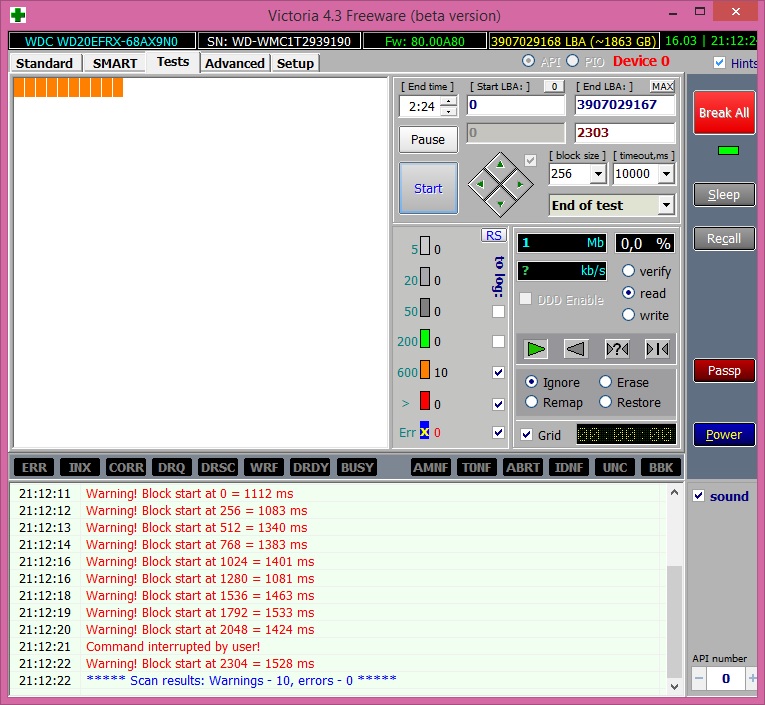Open the End of test action dropdown
The width and height of the screenshot is (765, 705).
tap(666, 205)
